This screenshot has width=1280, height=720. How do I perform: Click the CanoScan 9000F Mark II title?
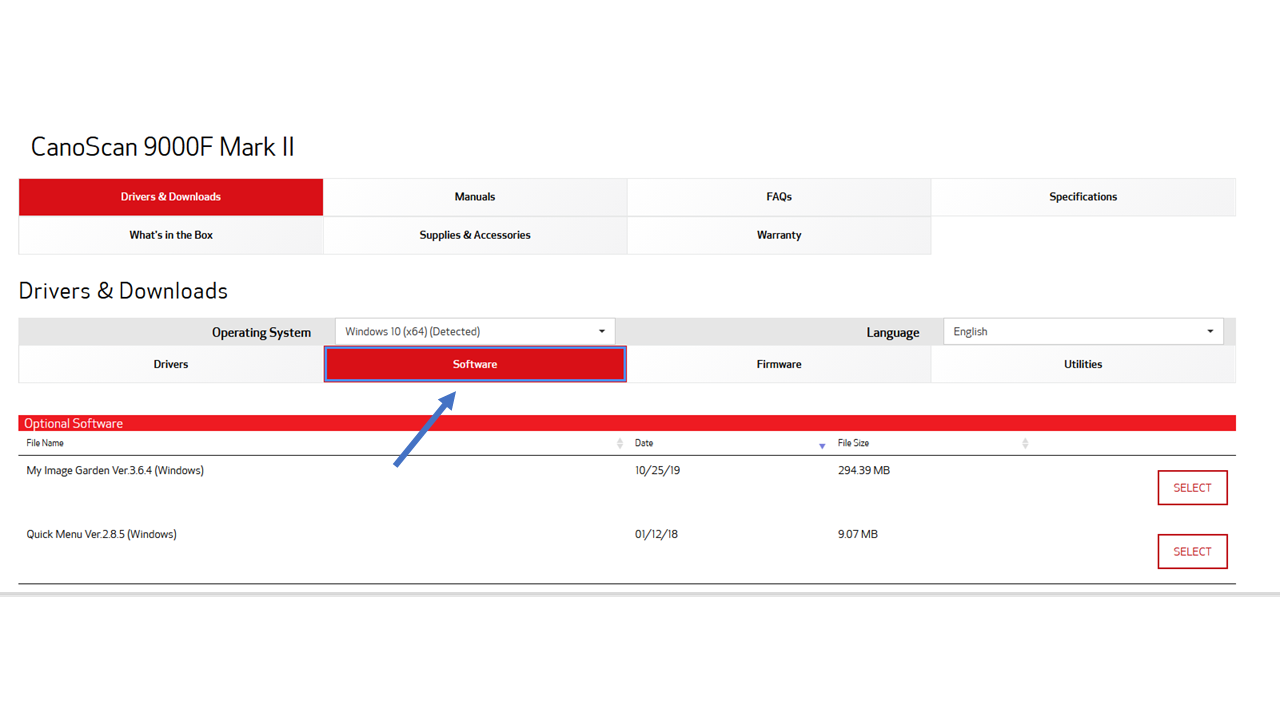click(x=163, y=147)
